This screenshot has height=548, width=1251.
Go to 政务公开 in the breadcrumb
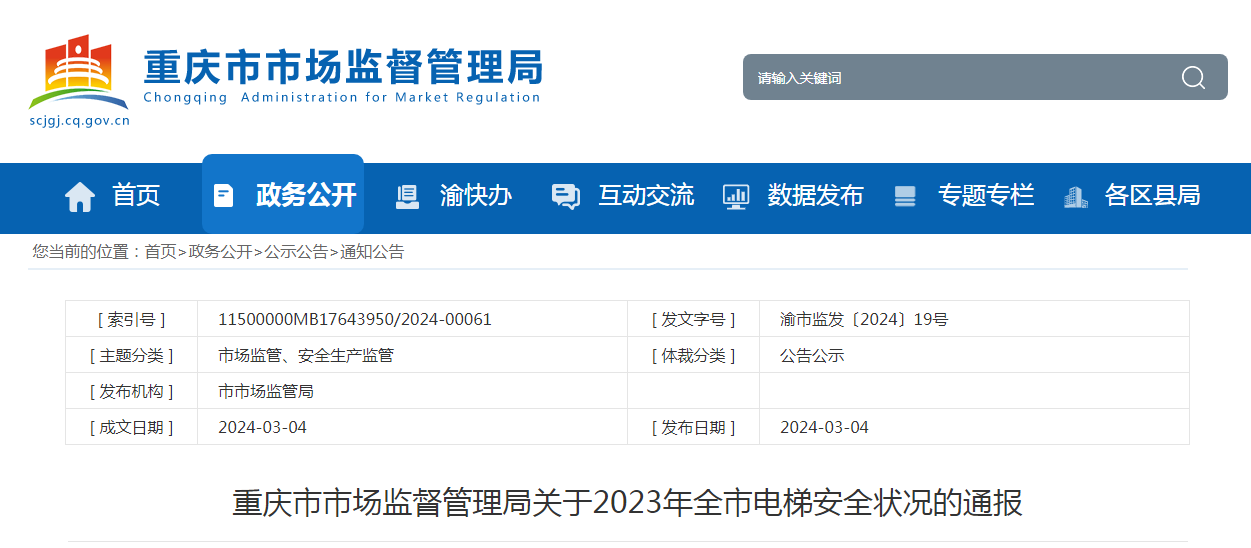tap(220, 252)
